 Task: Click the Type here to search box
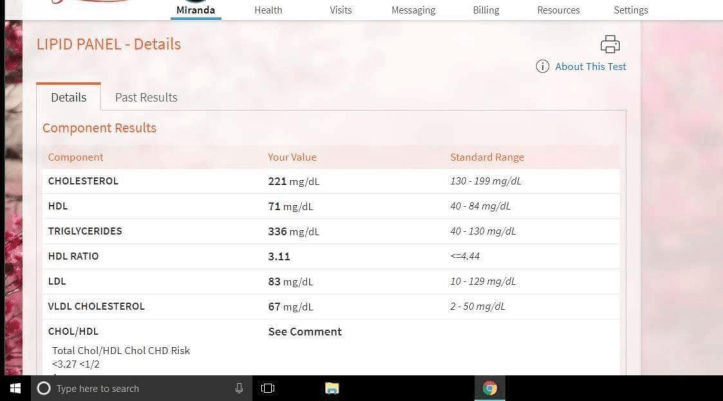[x=140, y=388]
